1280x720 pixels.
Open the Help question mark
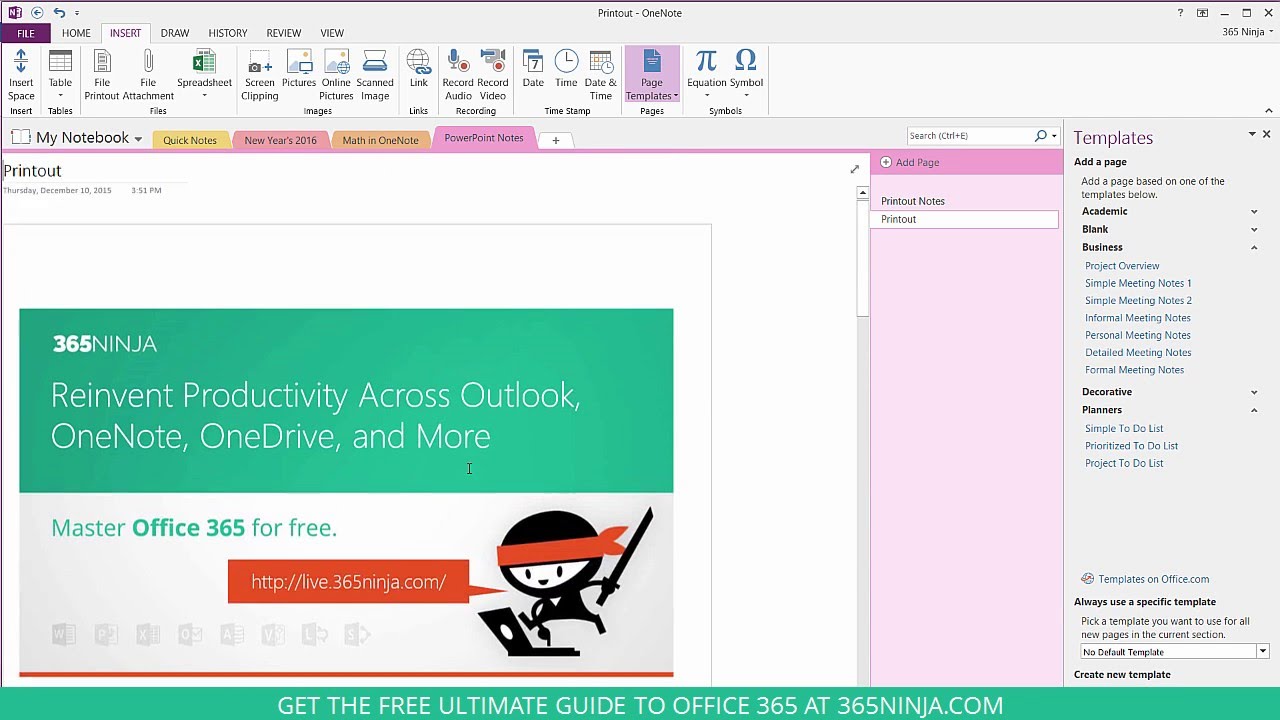(1180, 13)
